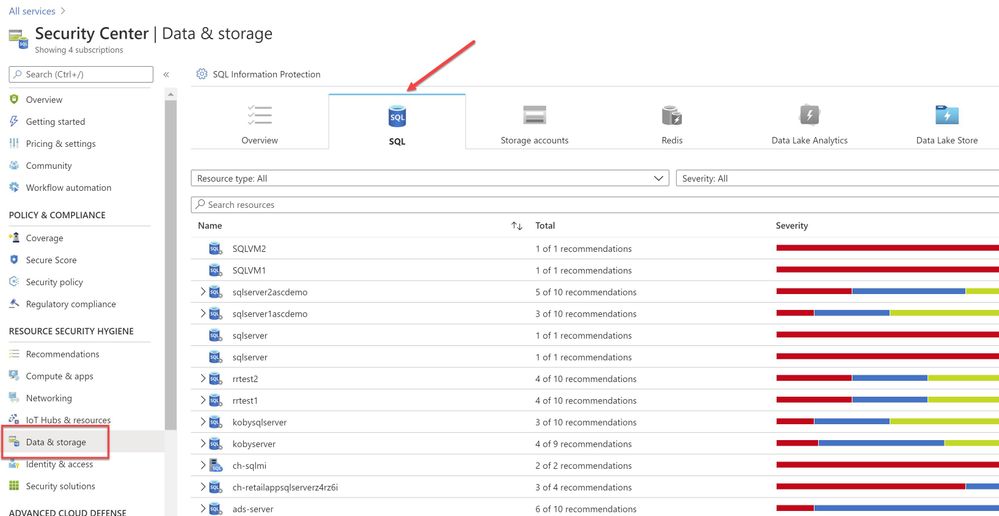Click the Workflow automation gear icon
Image resolution: width=999 pixels, height=516 pixels.
(x=14, y=187)
